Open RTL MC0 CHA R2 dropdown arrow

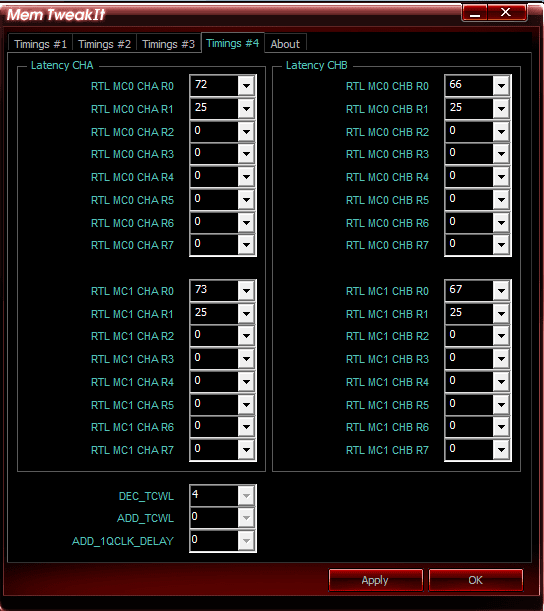click(x=246, y=132)
